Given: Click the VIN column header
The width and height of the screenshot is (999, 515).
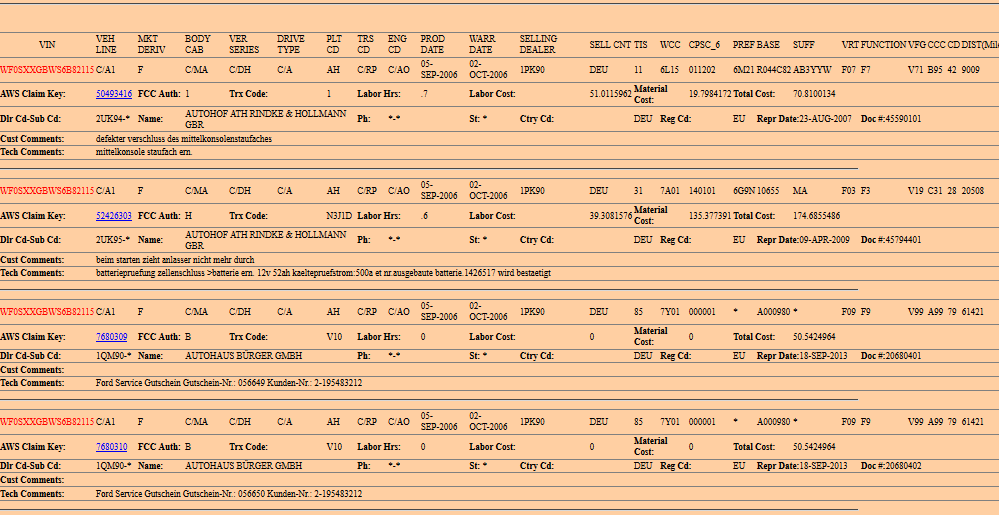Looking at the screenshot, I should [x=47, y=45].
